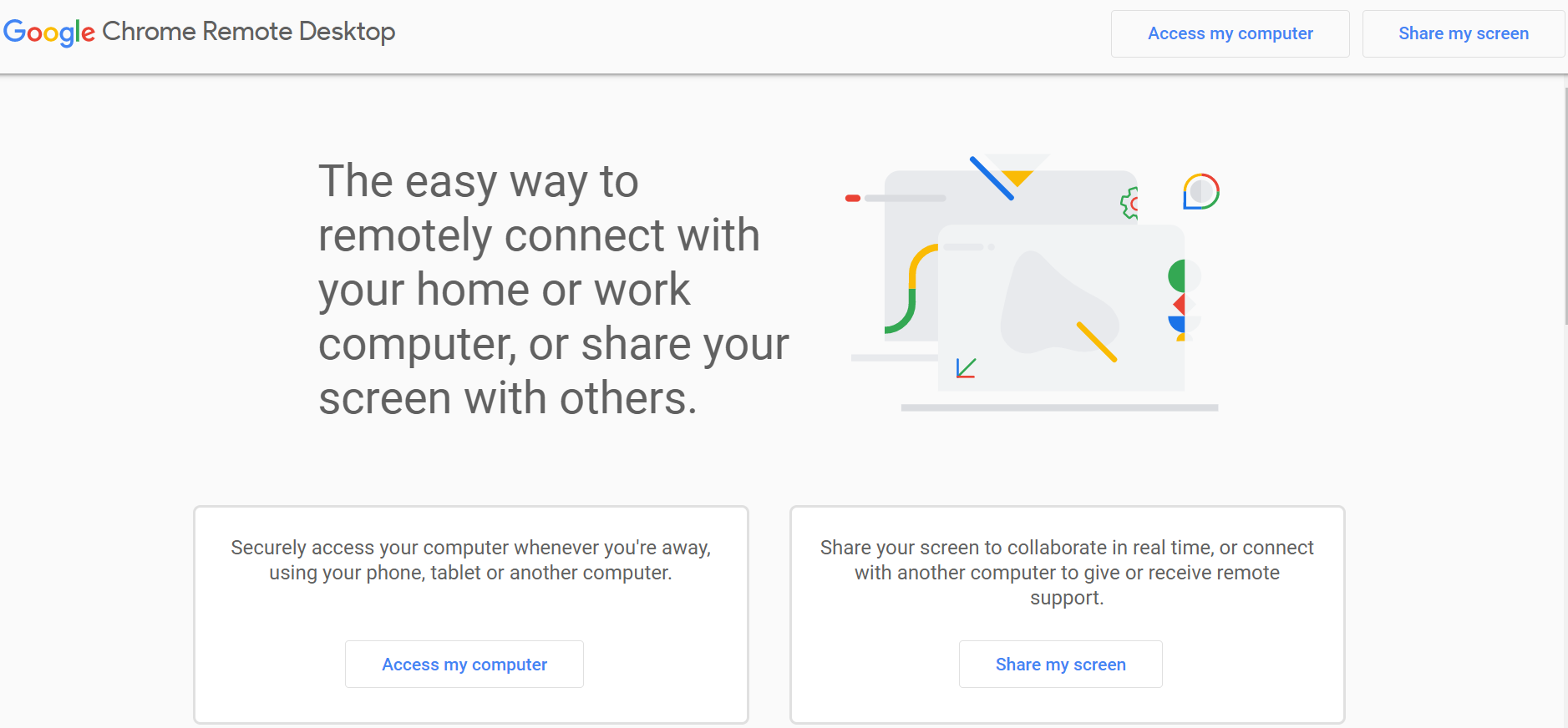Open Share my screen from the top navigation
Viewport: 1568px width, 728px height.
click(1463, 33)
